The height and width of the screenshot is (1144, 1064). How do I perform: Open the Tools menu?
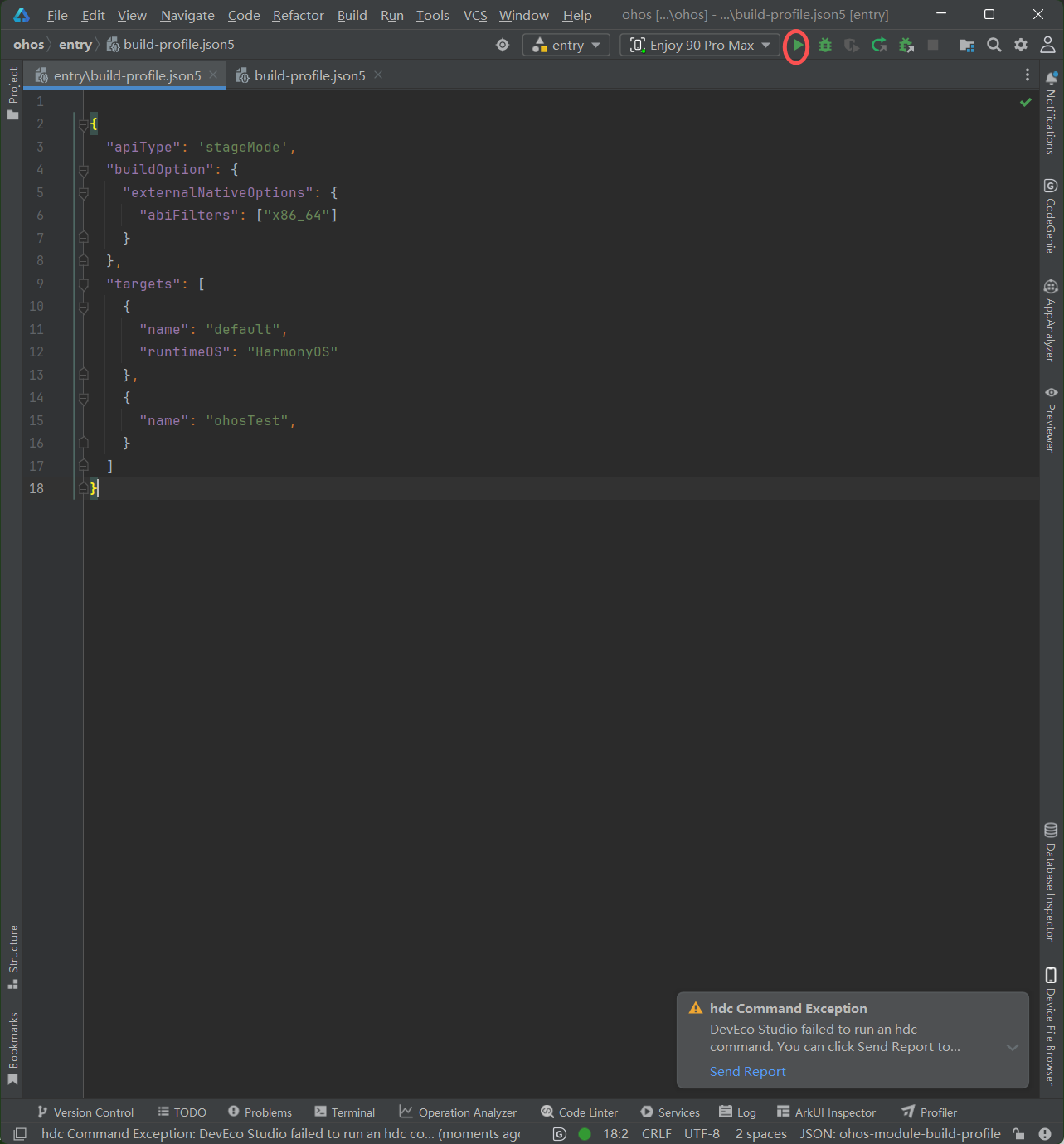click(x=433, y=15)
